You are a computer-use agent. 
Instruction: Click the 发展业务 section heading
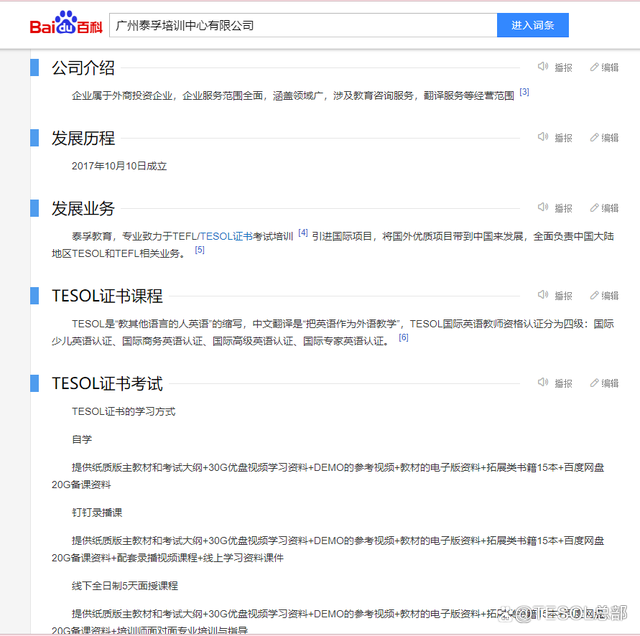click(x=83, y=209)
